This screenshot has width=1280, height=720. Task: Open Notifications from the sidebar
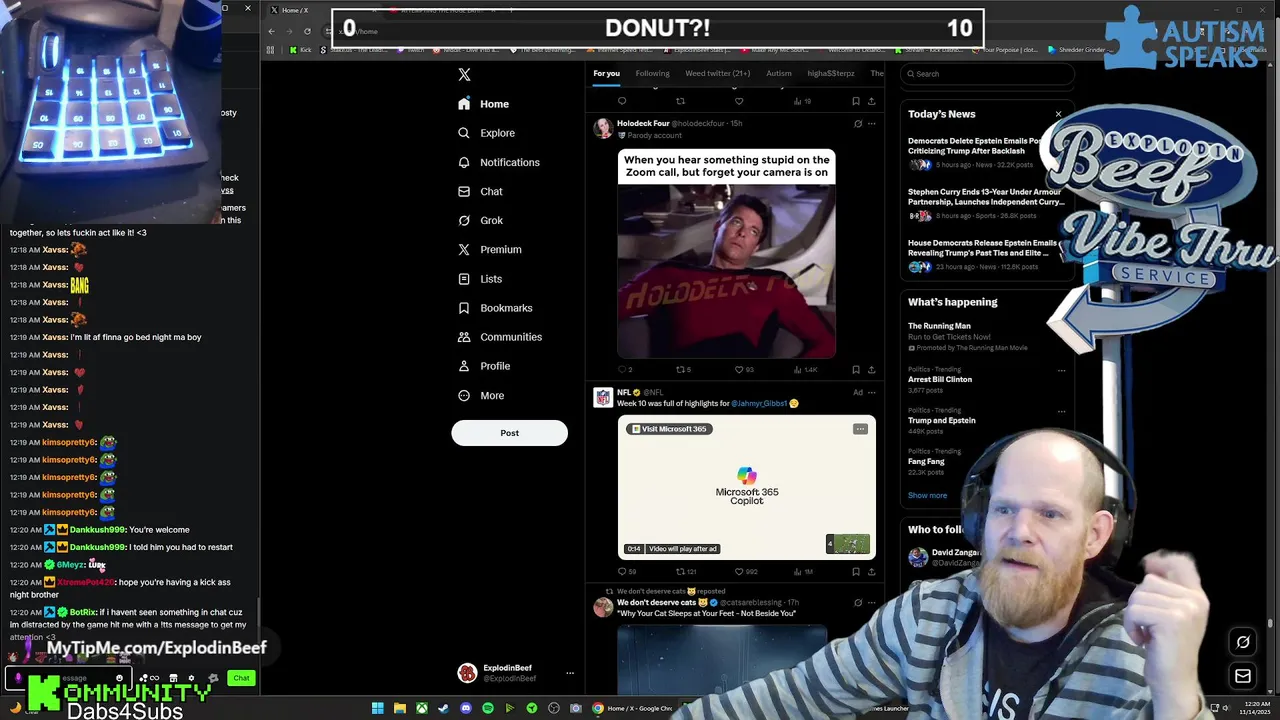click(x=498, y=162)
